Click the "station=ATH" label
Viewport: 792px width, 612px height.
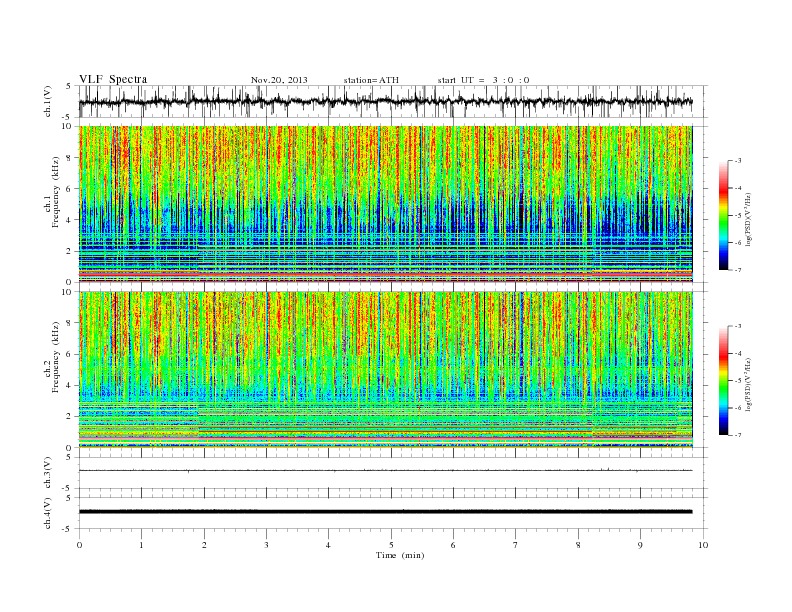click(371, 80)
